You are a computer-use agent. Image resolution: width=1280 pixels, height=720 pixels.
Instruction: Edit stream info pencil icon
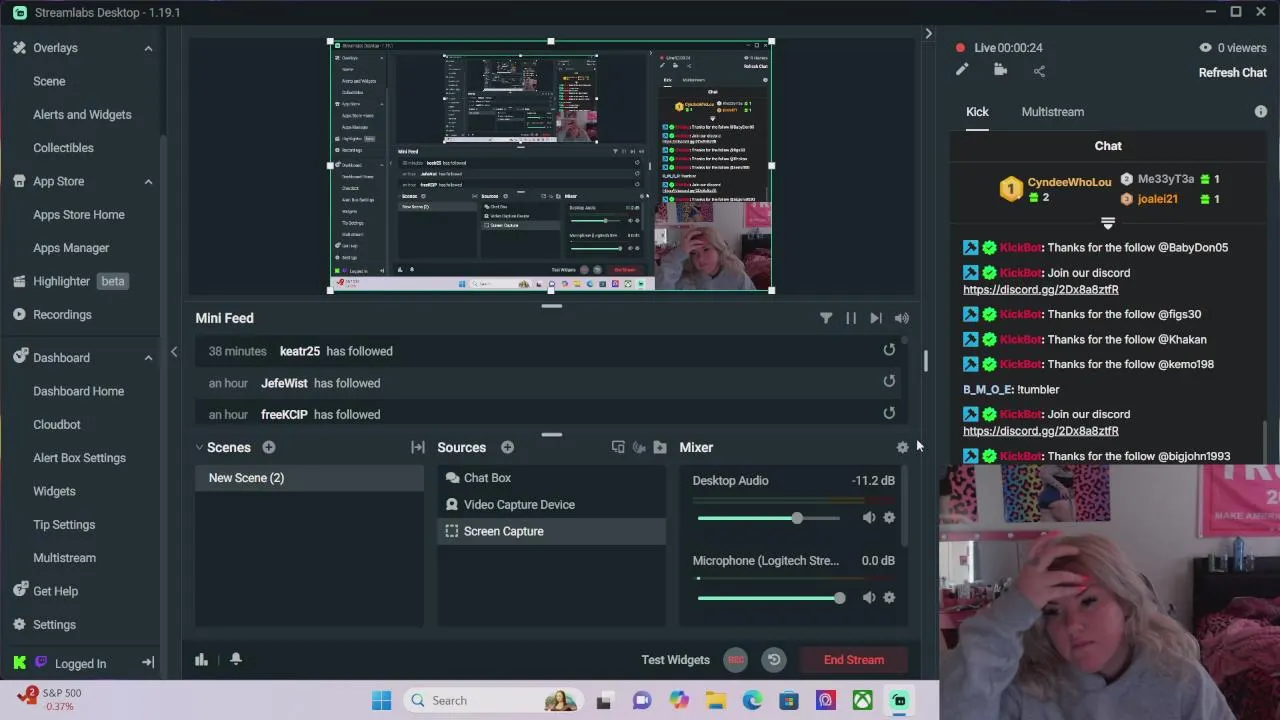[962, 70]
